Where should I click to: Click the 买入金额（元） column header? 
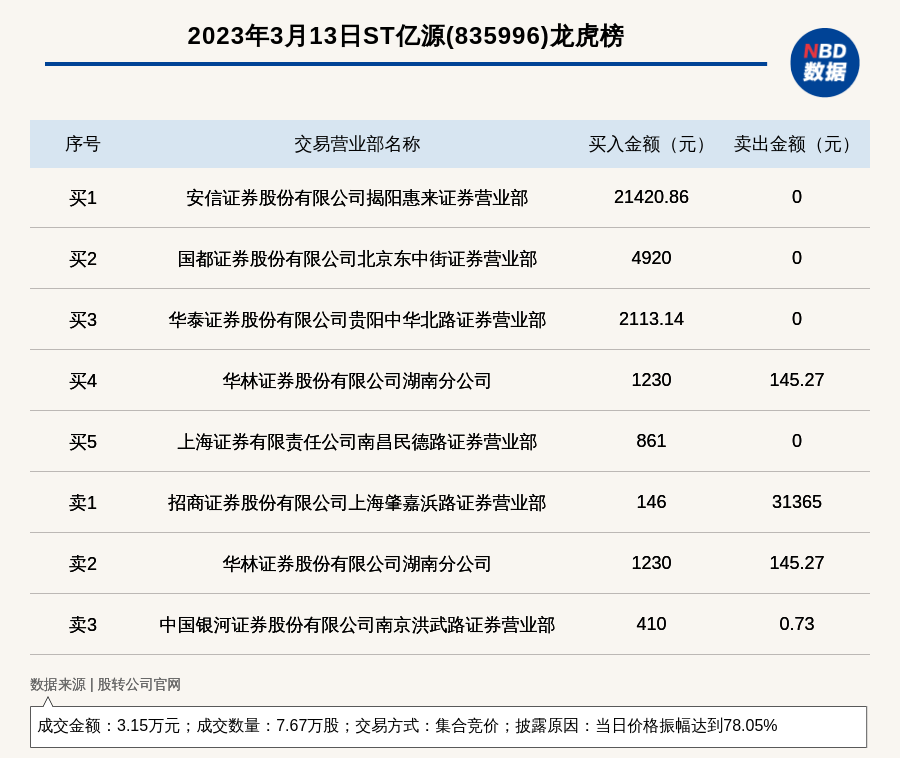[651, 144]
